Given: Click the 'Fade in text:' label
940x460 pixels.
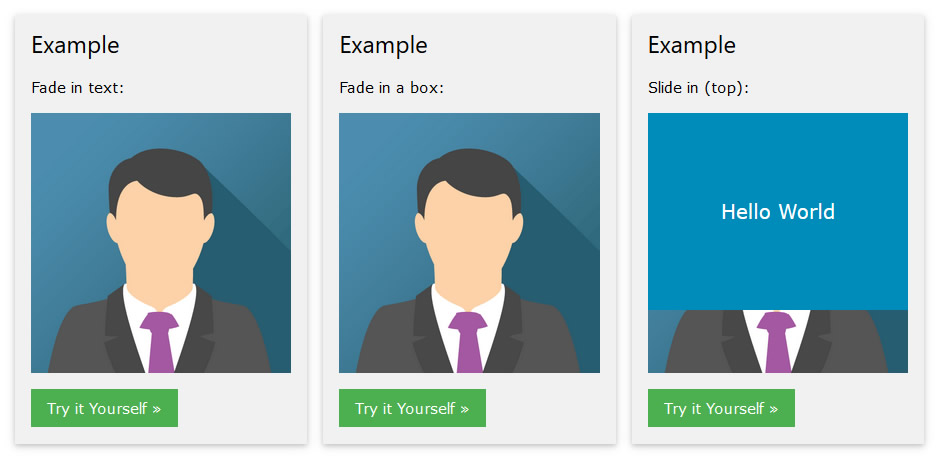Looking at the screenshot, I should point(77,88).
